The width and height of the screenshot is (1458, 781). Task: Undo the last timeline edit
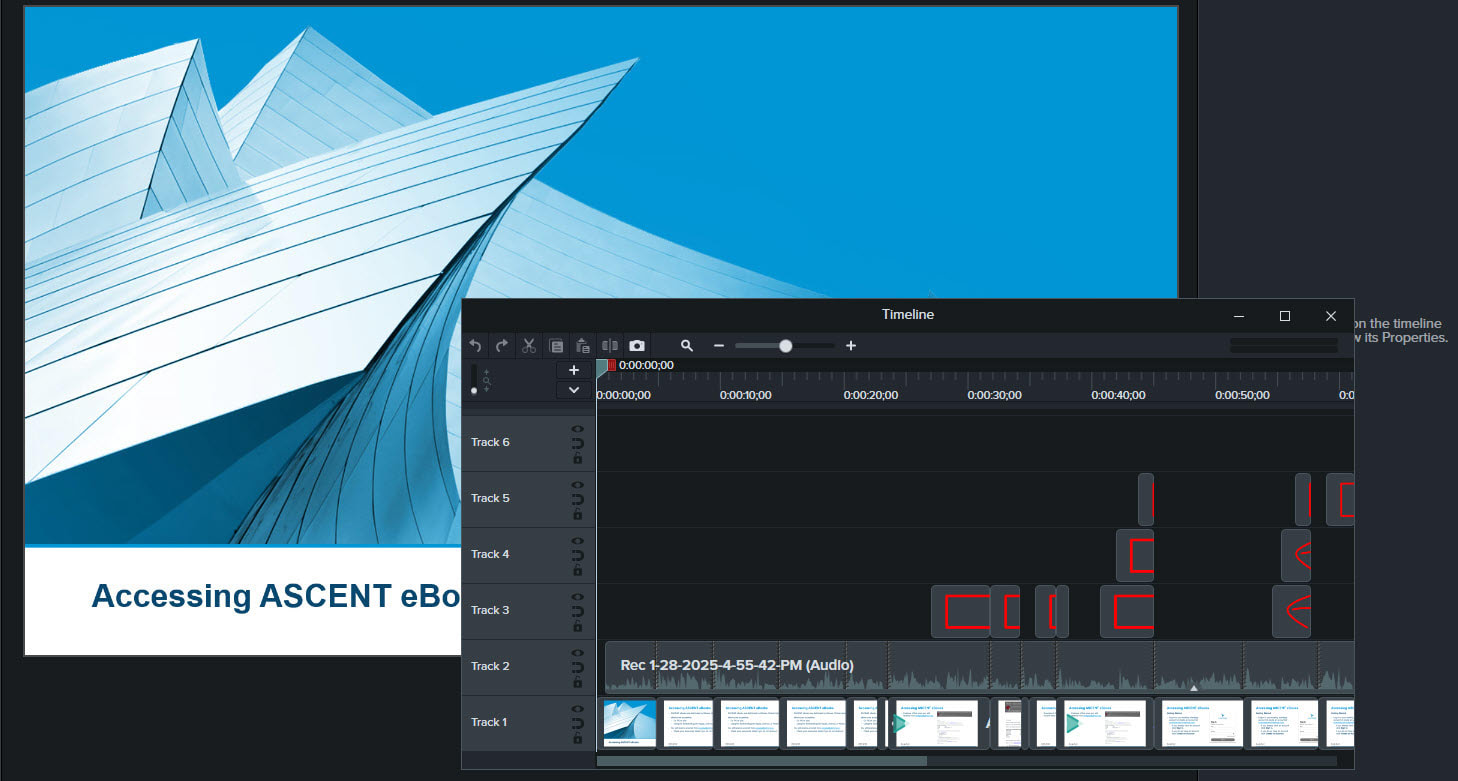(476, 346)
